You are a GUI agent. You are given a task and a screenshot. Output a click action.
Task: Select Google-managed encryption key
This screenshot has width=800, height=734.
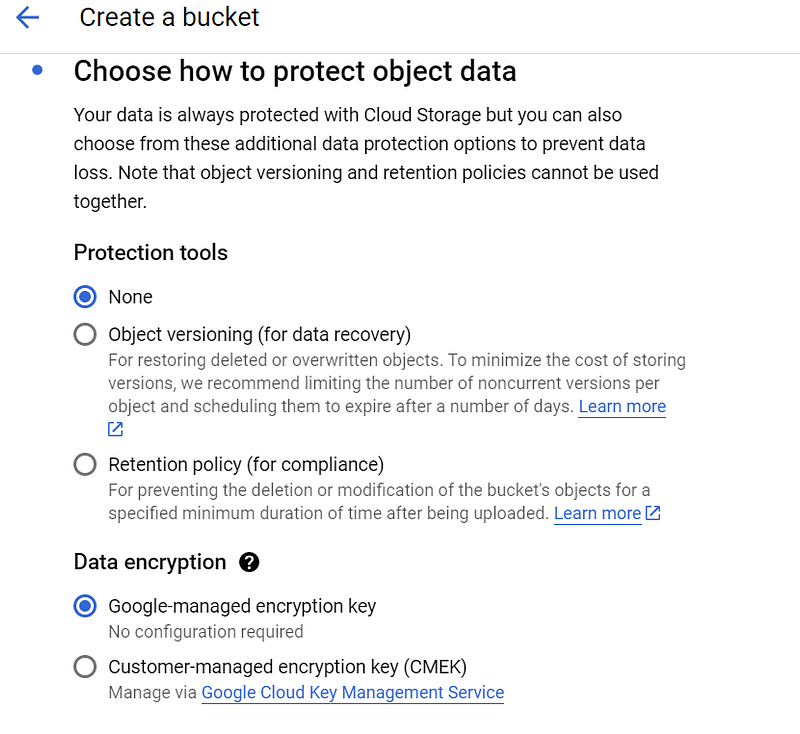[x=85, y=606]
